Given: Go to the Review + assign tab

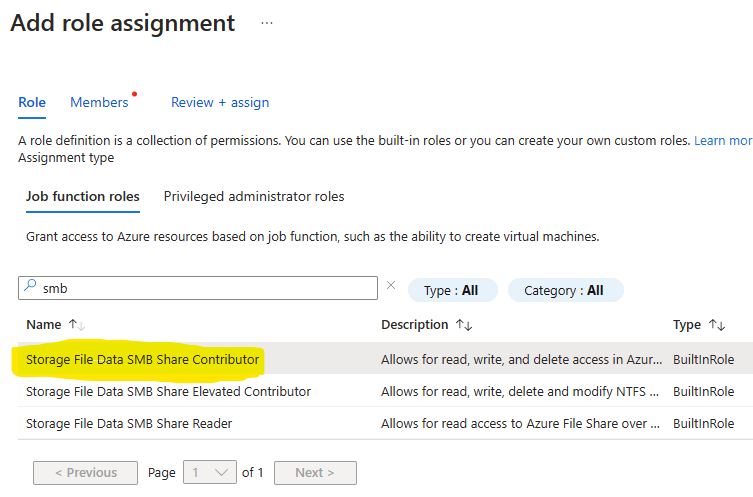Looking at the screenshot, I should pos(220,102).
